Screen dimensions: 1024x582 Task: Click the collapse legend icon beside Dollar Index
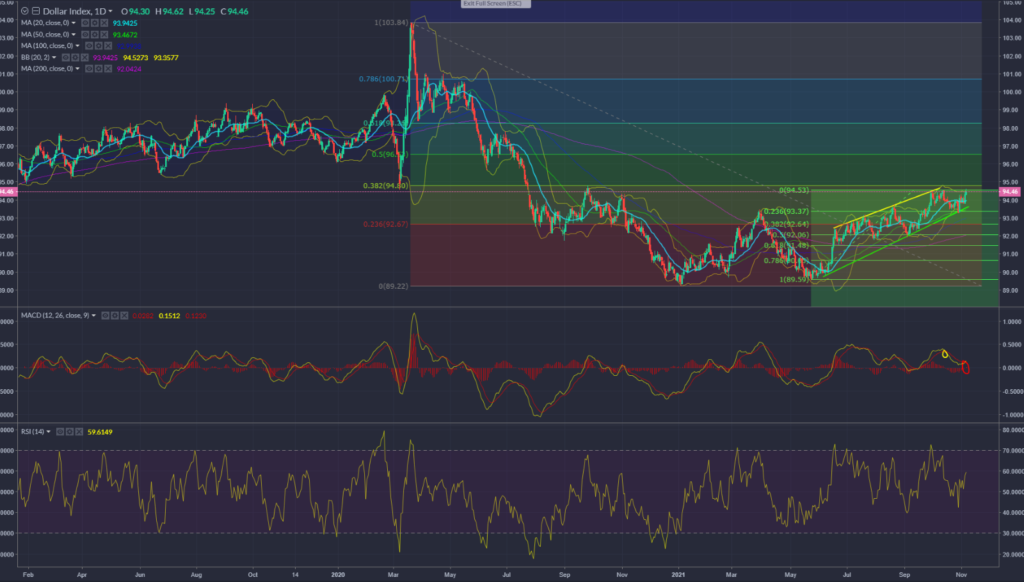click(x=36, y=11)
